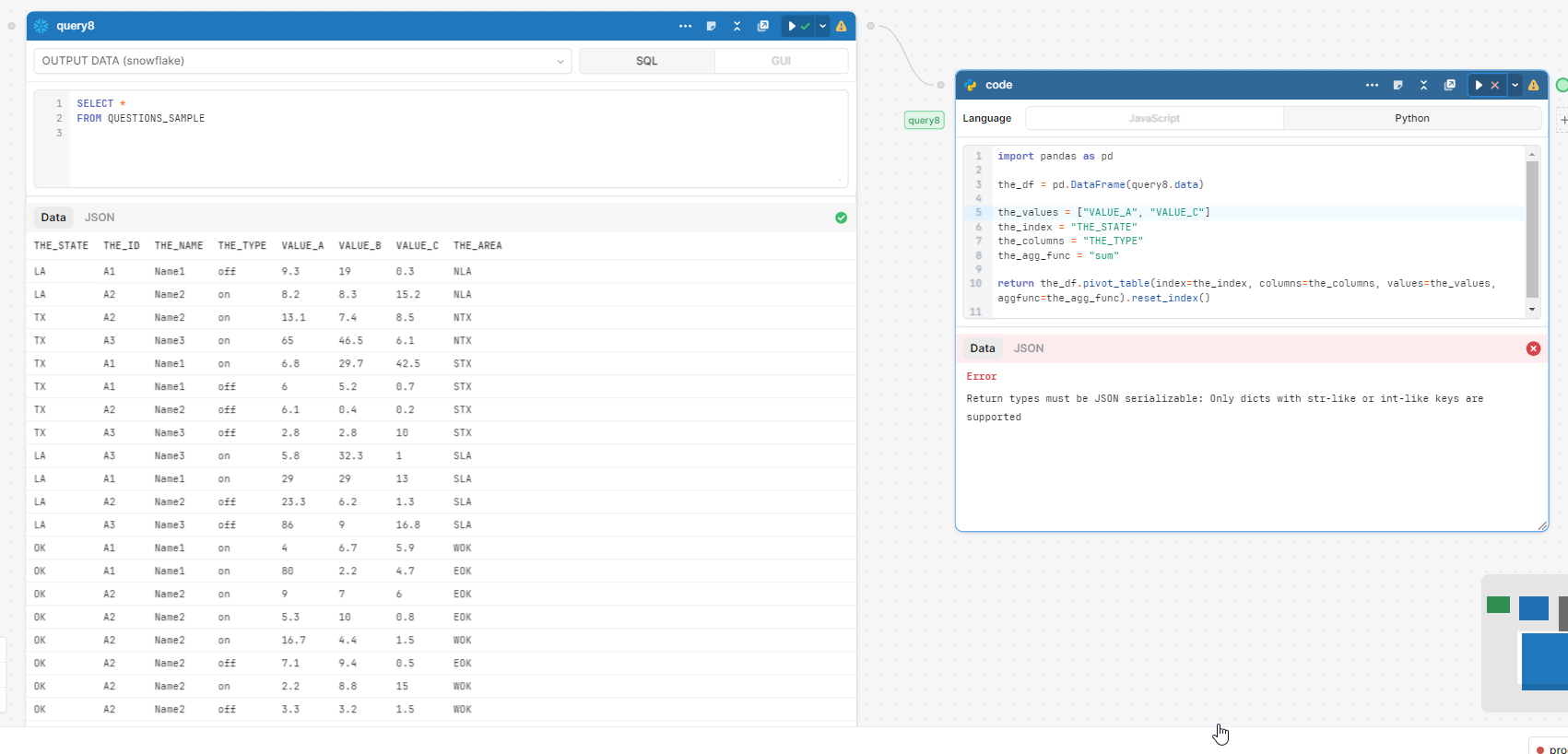This screenshot has width=1568, height=754.
Task: Click the scroll-down arrow of the code editor
Action: click(x=1532, y=309)
